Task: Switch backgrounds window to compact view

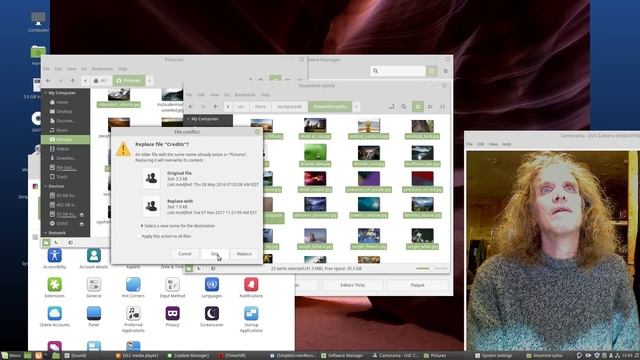Action: pyautogui.click(x=442, y=107)
